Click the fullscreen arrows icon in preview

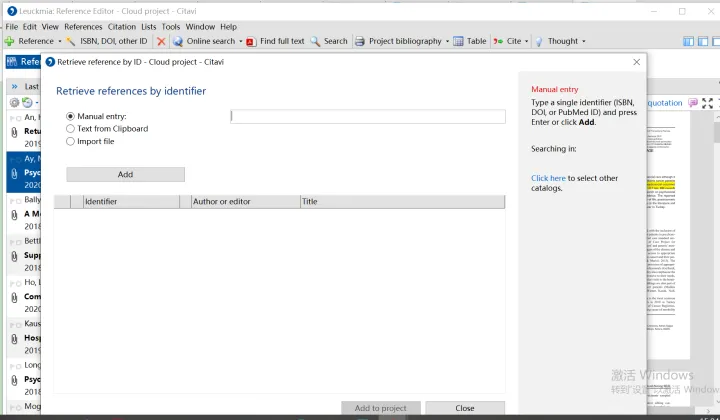point(708,103)
